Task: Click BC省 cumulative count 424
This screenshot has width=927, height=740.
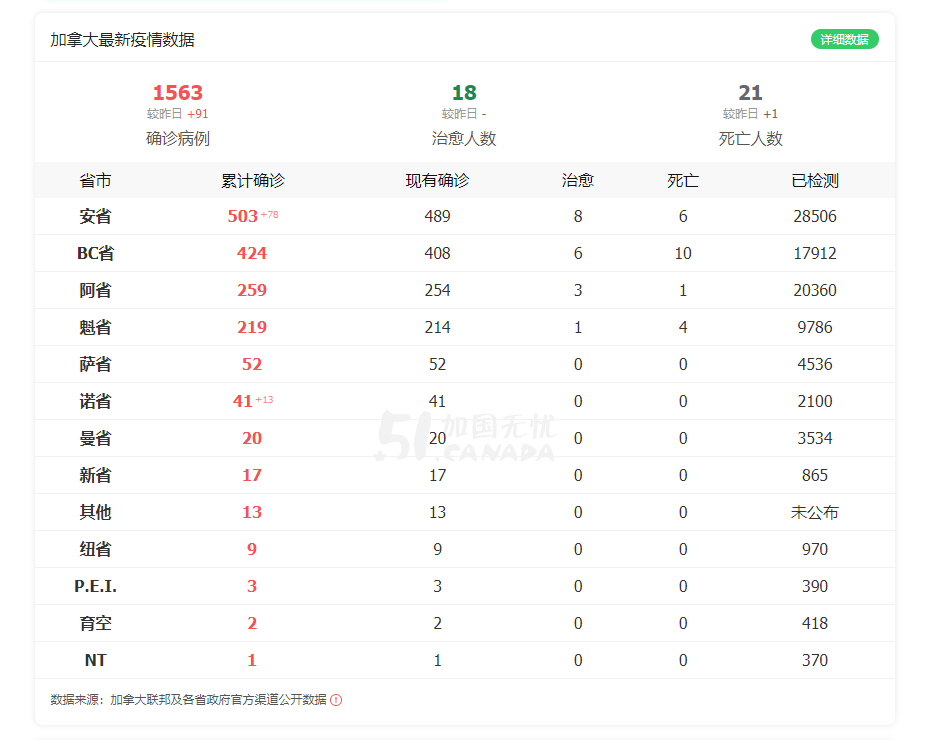Action: (252, 253)
